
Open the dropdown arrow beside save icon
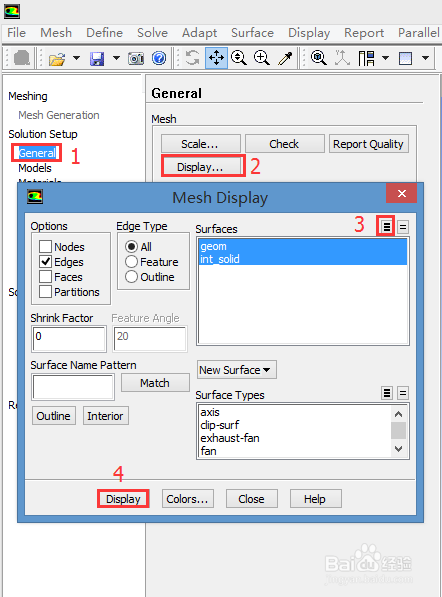[116, 58]
